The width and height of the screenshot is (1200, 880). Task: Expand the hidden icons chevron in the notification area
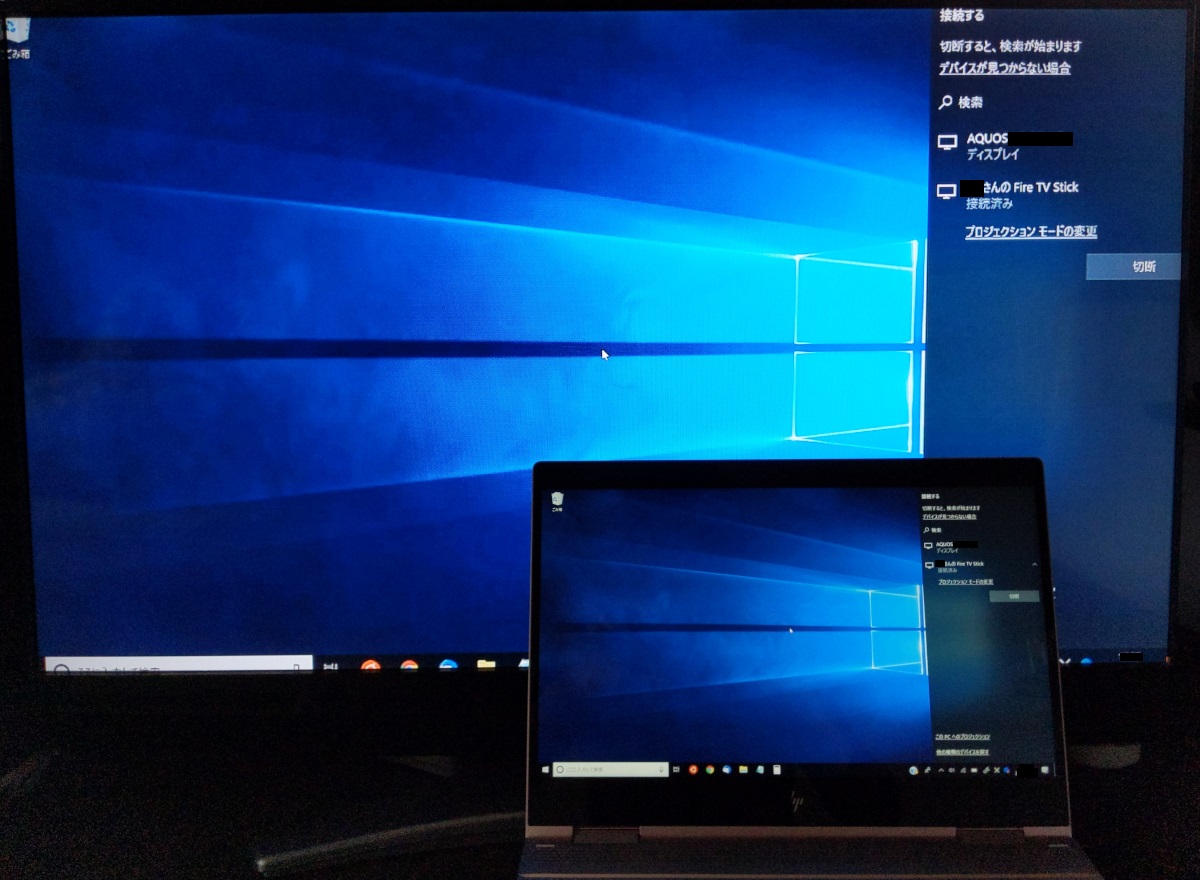[x=941, y=770]
